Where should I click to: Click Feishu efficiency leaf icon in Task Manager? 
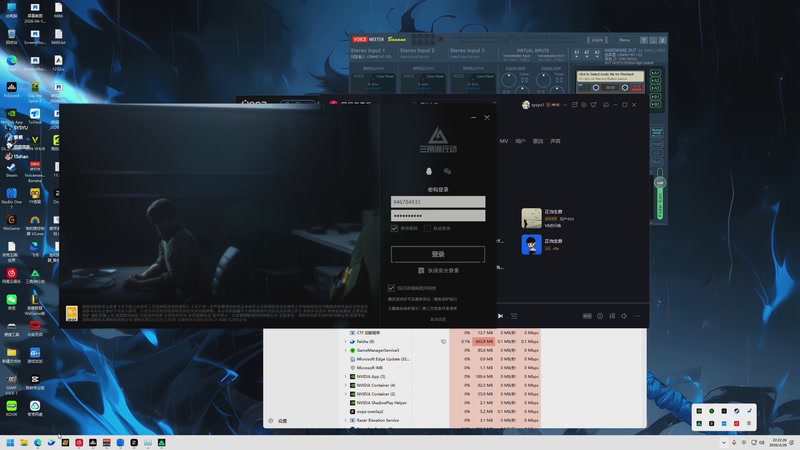pos(443,341)
